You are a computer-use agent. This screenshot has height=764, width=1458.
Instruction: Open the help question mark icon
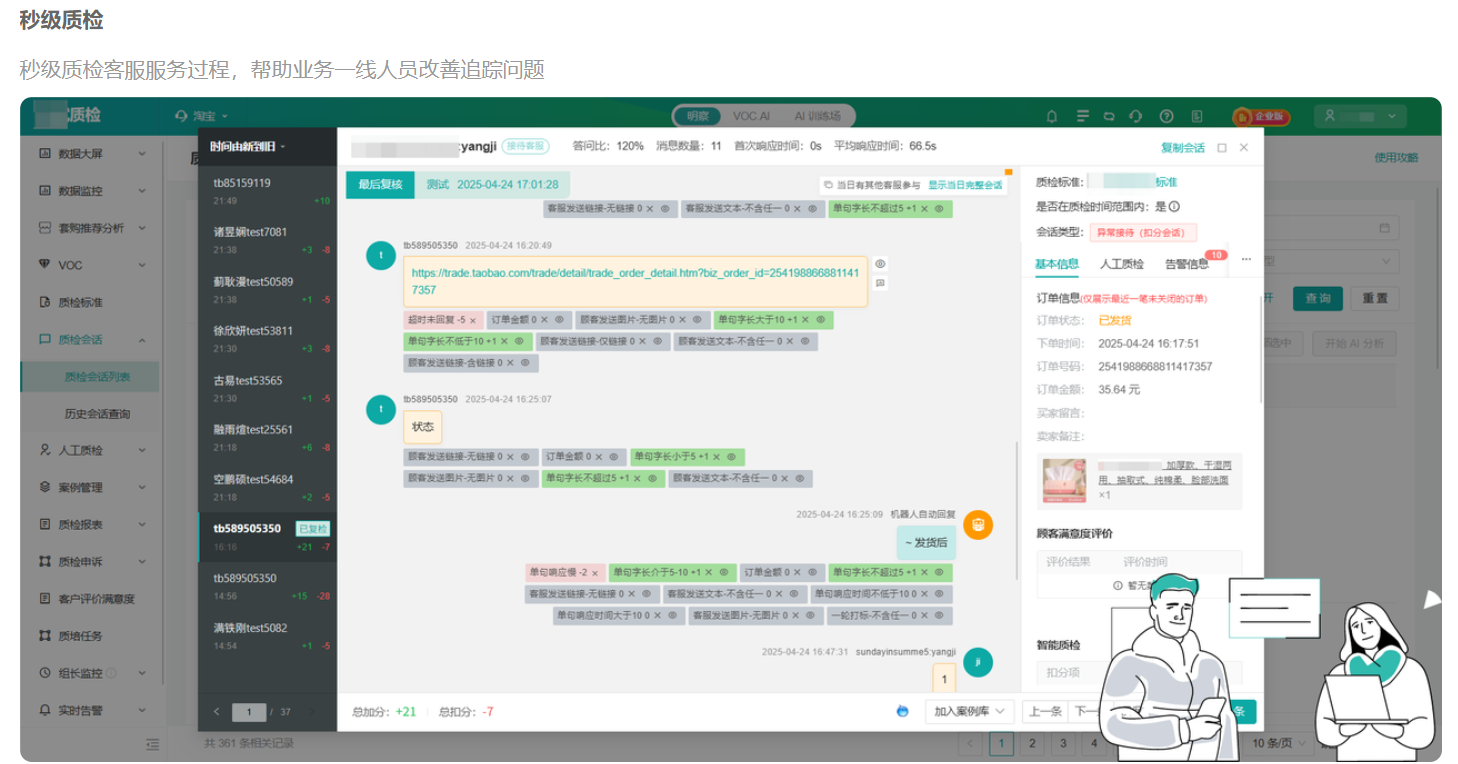[x=1166, y=116]
